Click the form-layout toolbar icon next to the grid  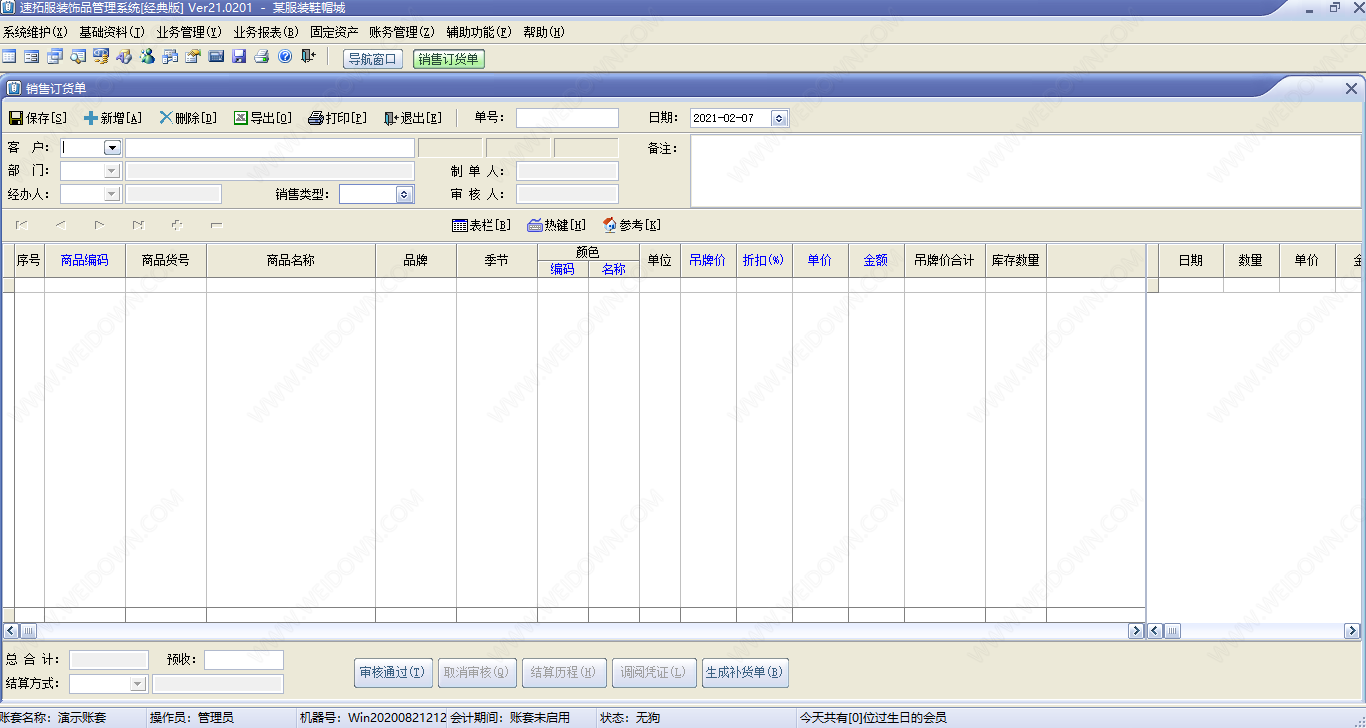pyautogui.click(x=32, y=57)
